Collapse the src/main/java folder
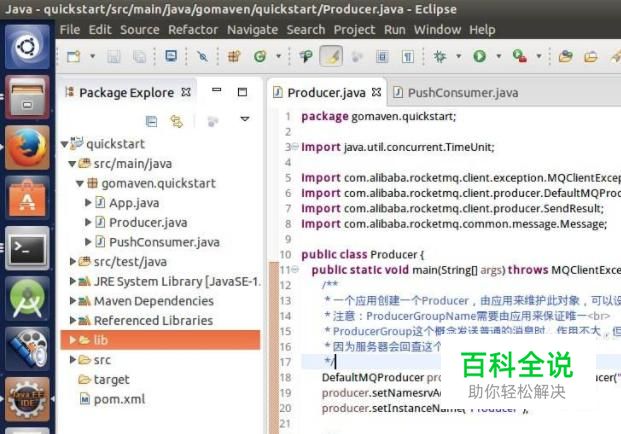The width and height of the screenshot is (621, 434). pyautogui.click(x=72, y=164)
